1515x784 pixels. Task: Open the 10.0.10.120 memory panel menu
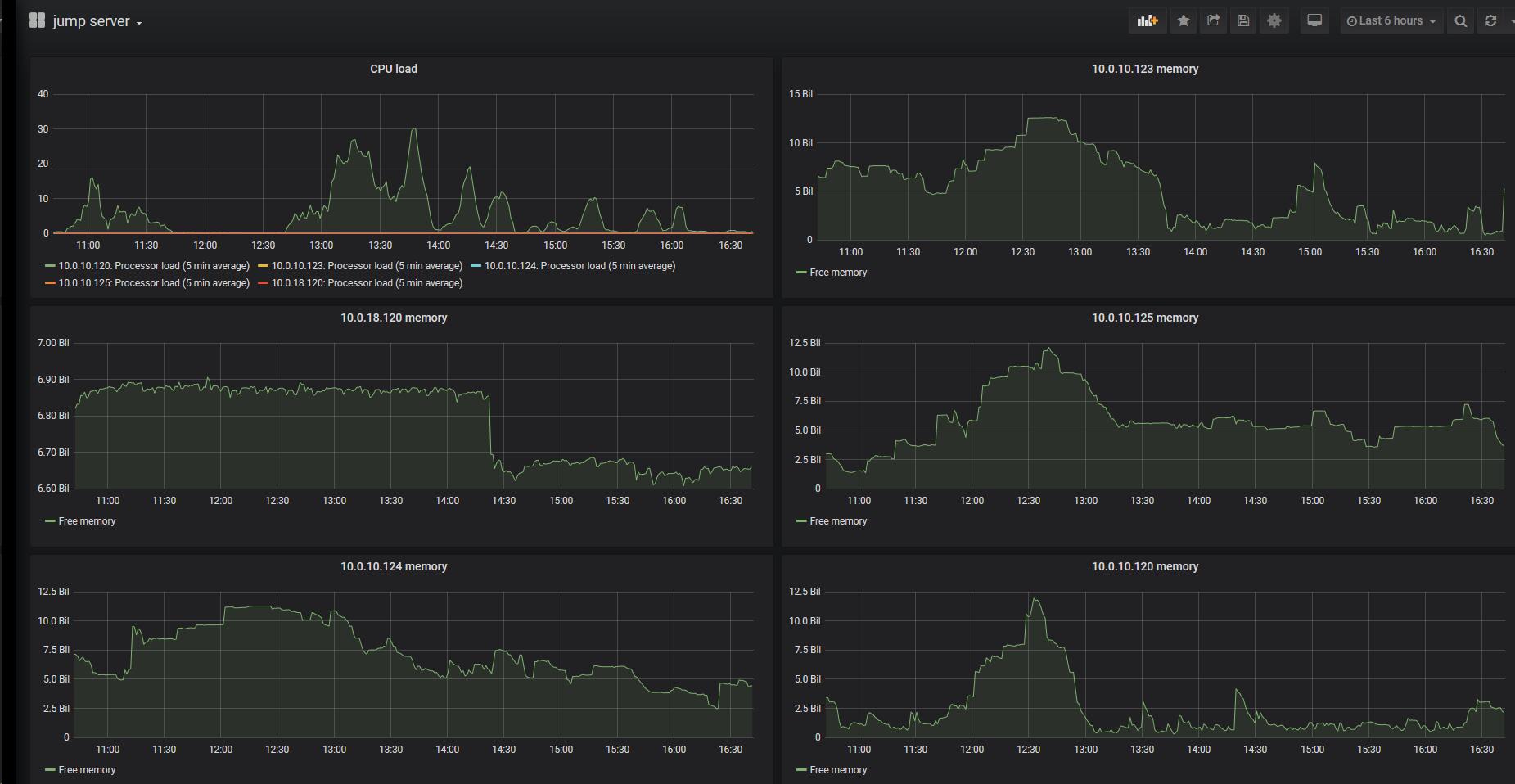1145,566
